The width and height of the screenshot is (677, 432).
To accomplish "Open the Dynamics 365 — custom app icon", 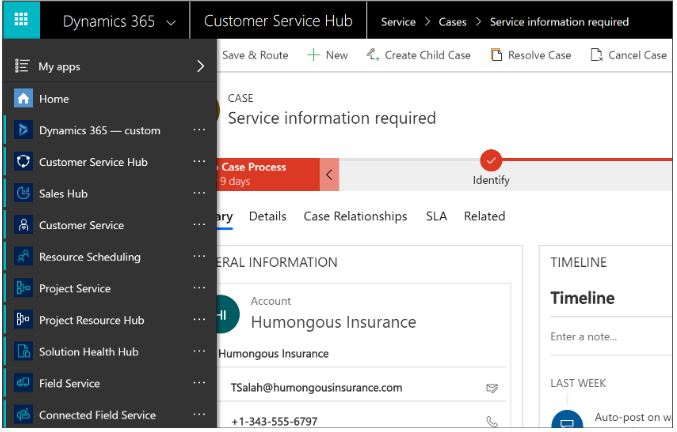I will 23,130.
